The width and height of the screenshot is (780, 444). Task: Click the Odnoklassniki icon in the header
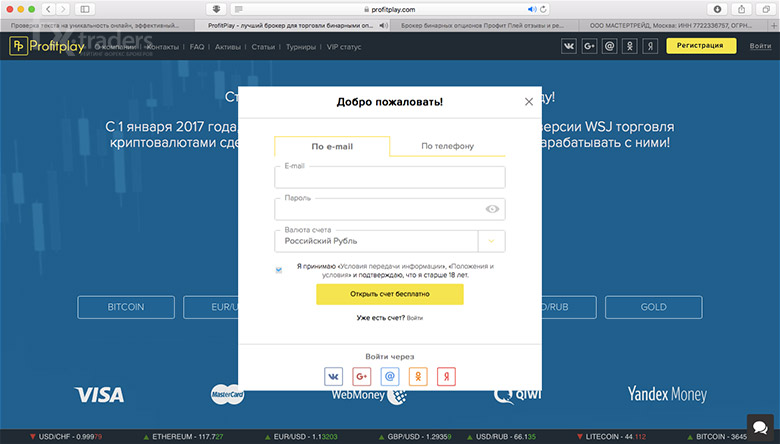630,46
